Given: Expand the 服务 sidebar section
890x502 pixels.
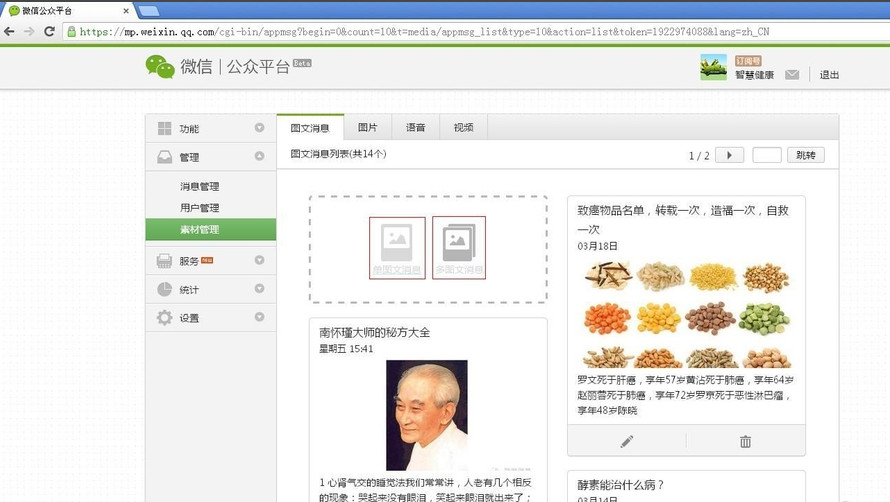Looking at the screenshot, I should (259, 261).
